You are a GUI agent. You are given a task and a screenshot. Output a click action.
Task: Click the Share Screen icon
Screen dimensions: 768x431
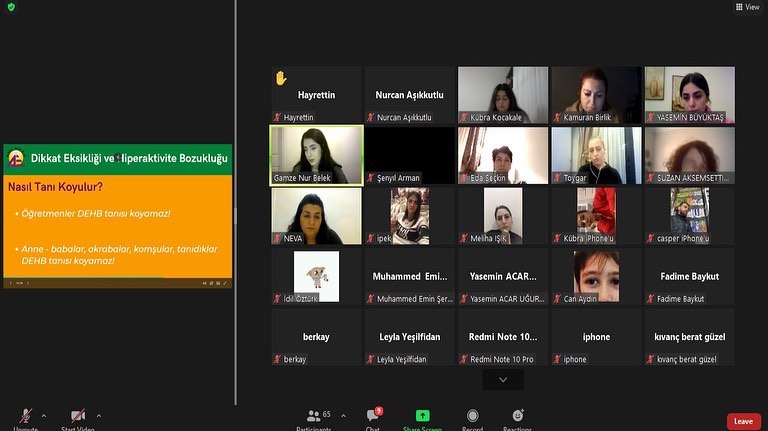(x=422, y=416)
